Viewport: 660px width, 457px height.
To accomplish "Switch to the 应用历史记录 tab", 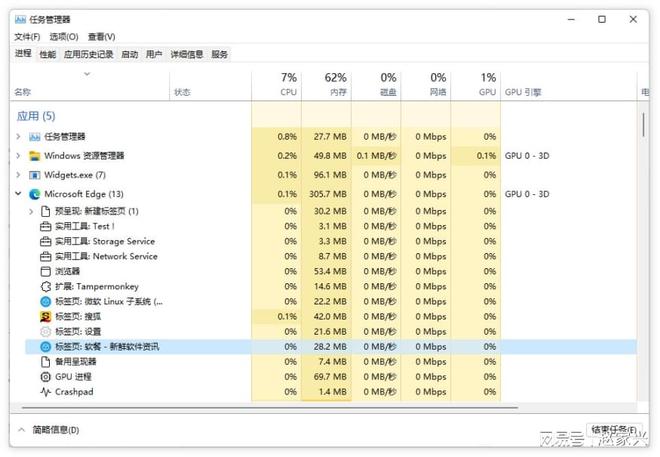I will [88, 54].
